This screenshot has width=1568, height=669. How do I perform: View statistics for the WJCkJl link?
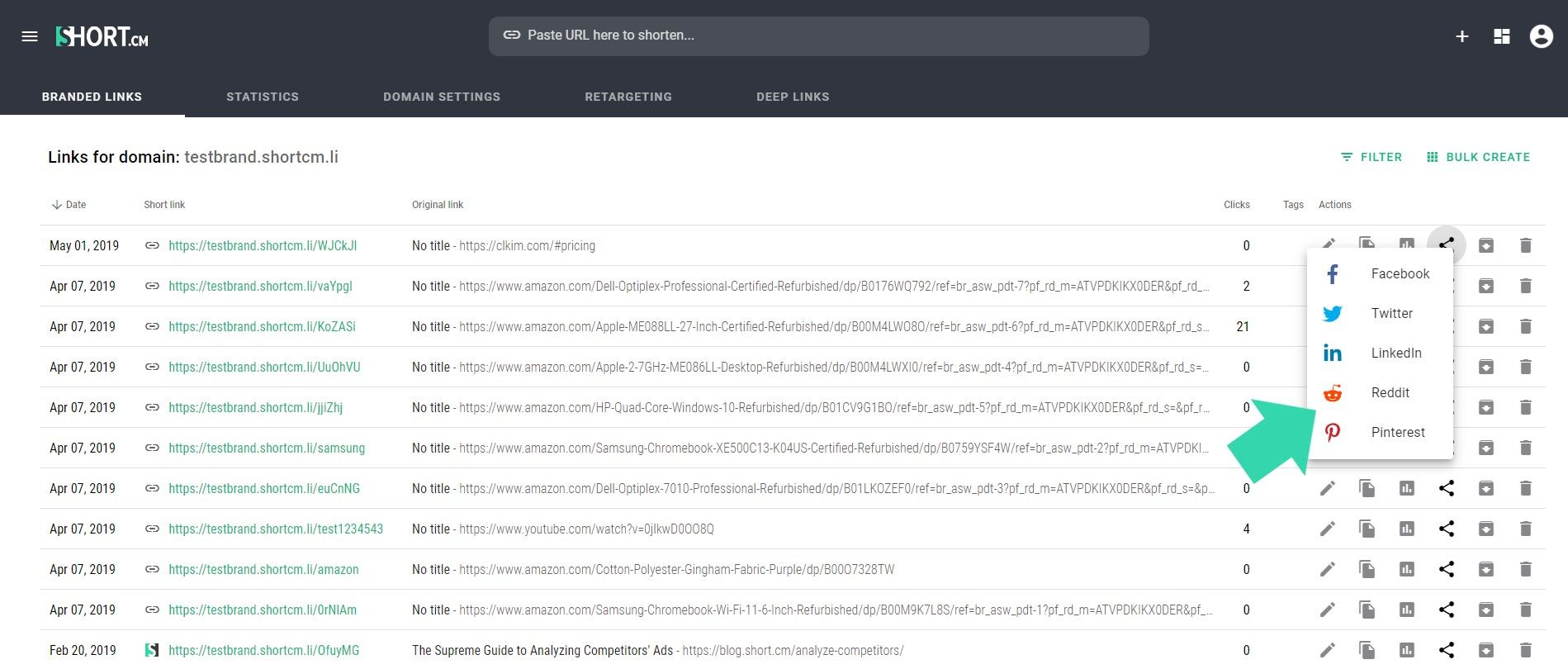[1407, 242]
